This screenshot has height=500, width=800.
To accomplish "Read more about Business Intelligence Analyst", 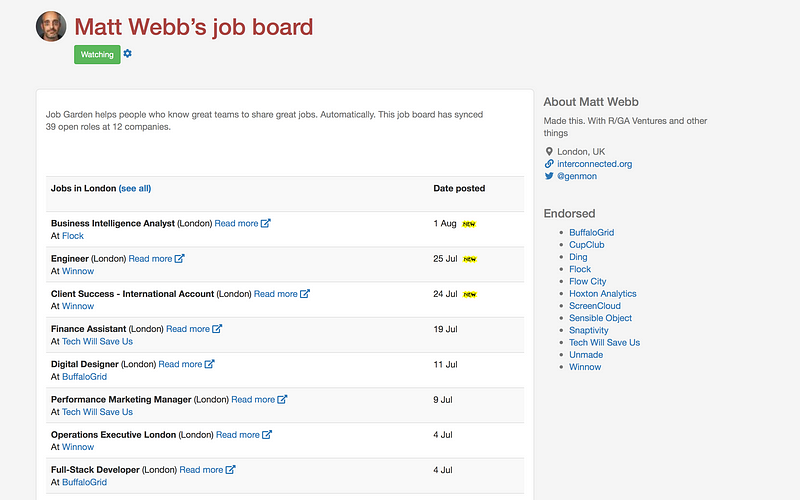I will click(236, 223).
